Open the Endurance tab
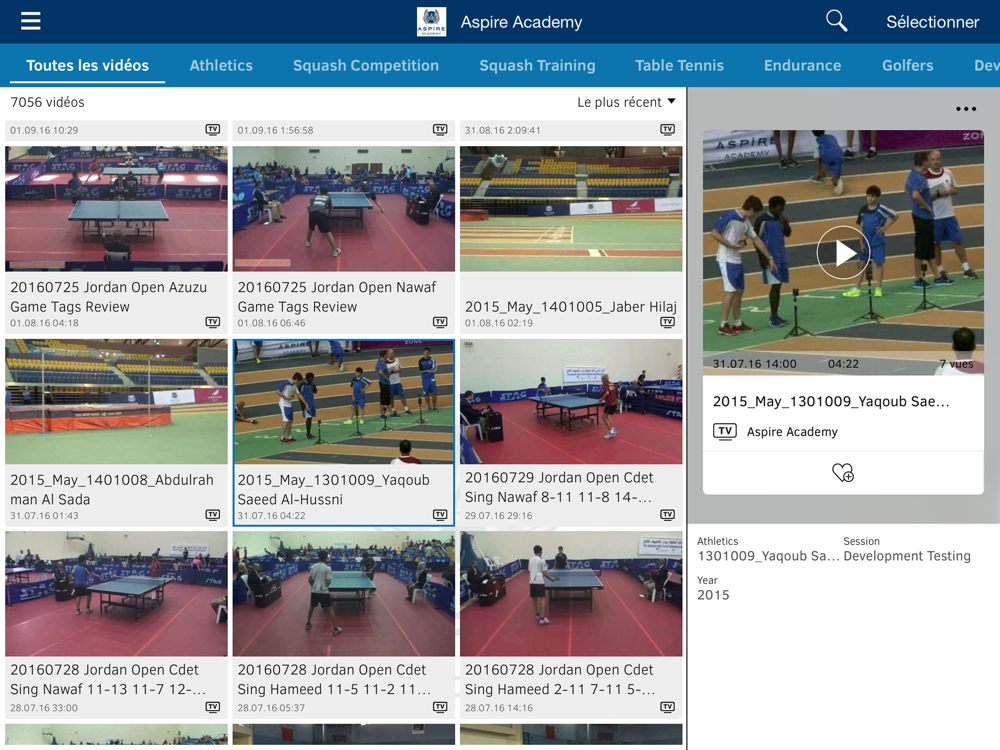 [x=802, y=65]
